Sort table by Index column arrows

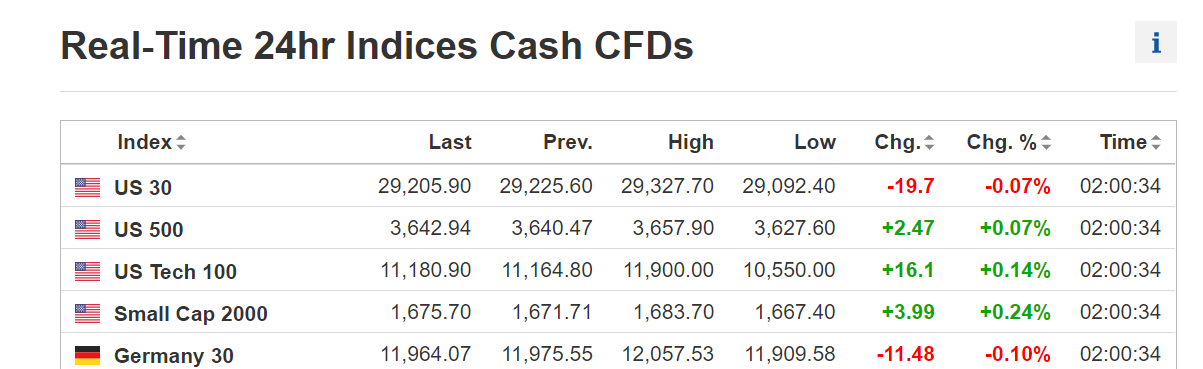181,143
